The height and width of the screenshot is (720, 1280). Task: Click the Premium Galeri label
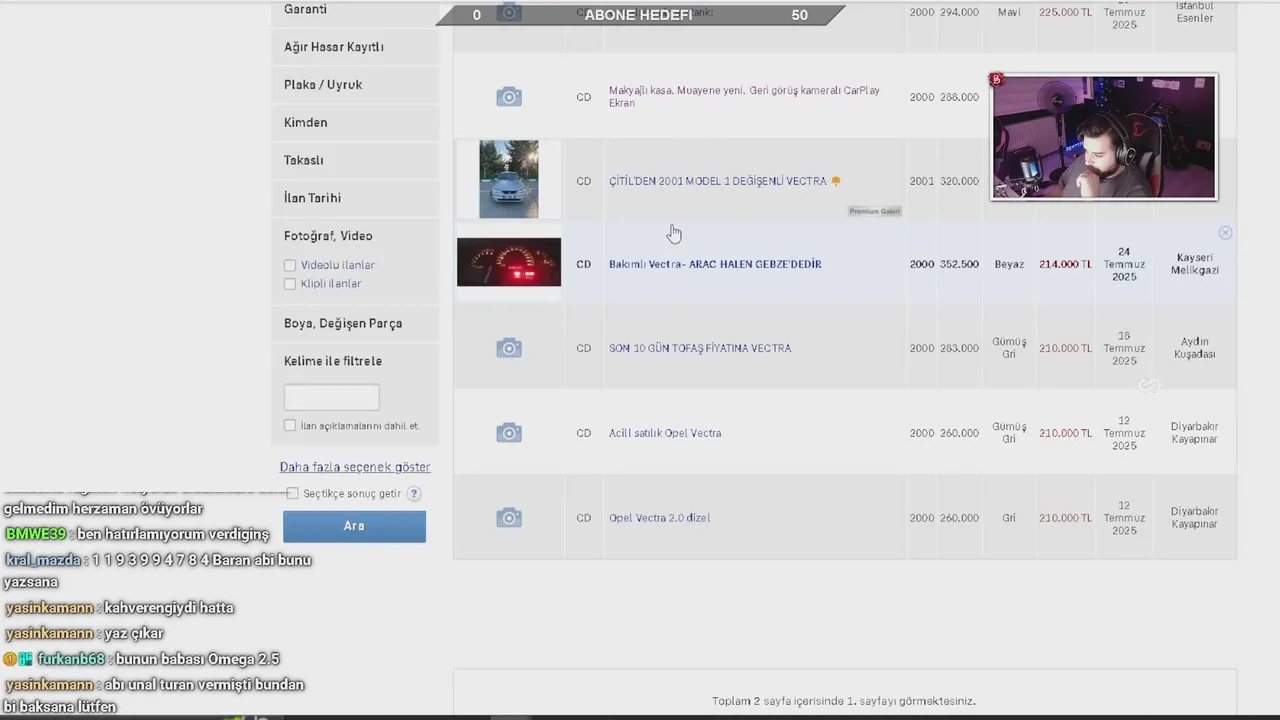click(875, 211)
